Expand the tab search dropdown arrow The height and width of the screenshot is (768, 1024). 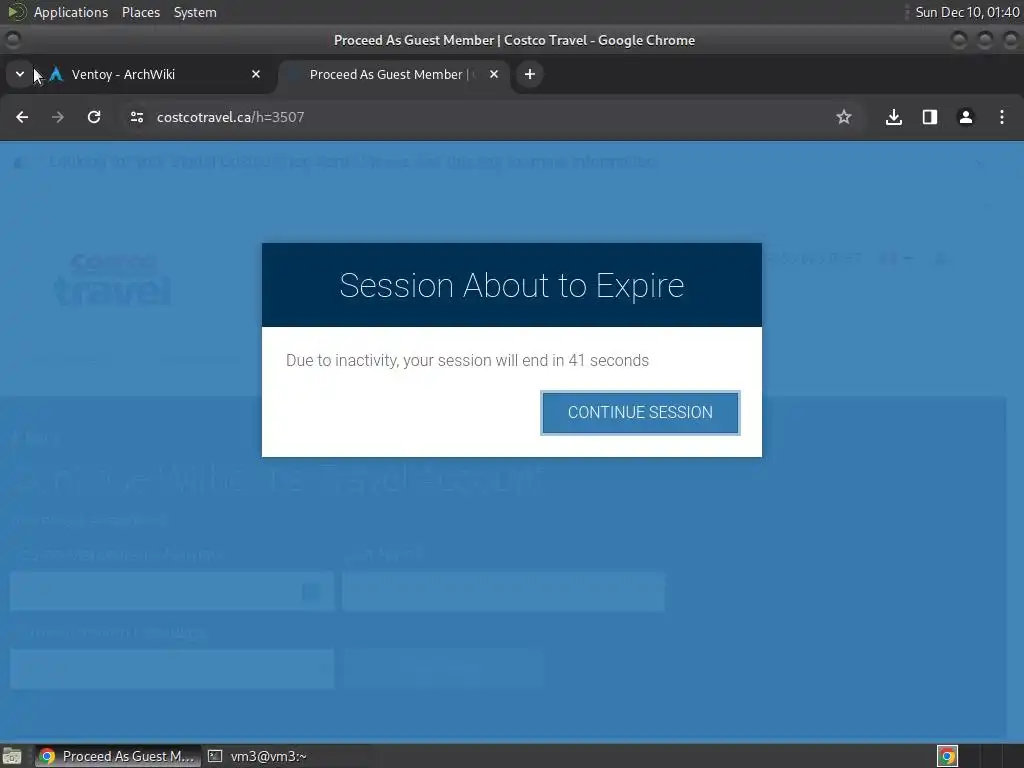click(20, 74)
